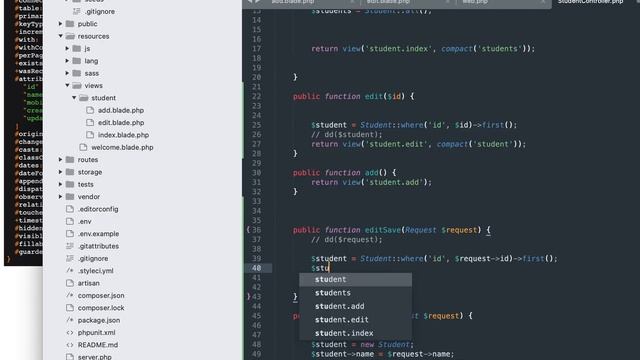Click the file icon beside composer.lock
Viewport: 640px width, 360px height.
[x=70, y=308]
